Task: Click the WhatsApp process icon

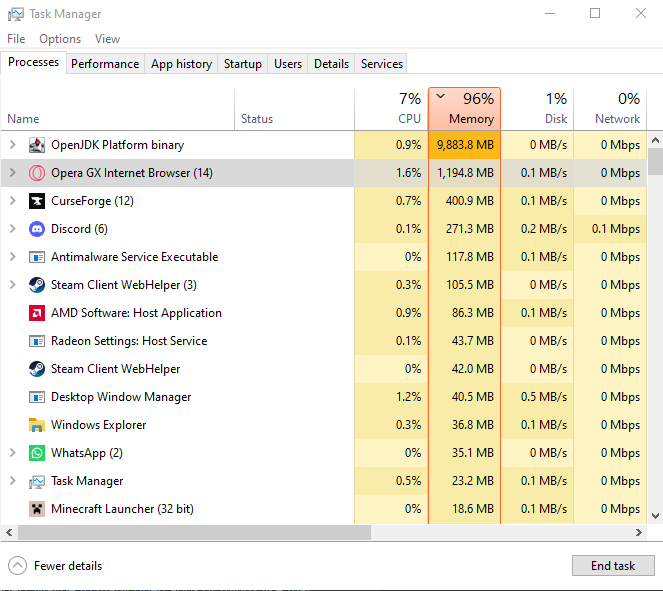Action: [37, 453]
